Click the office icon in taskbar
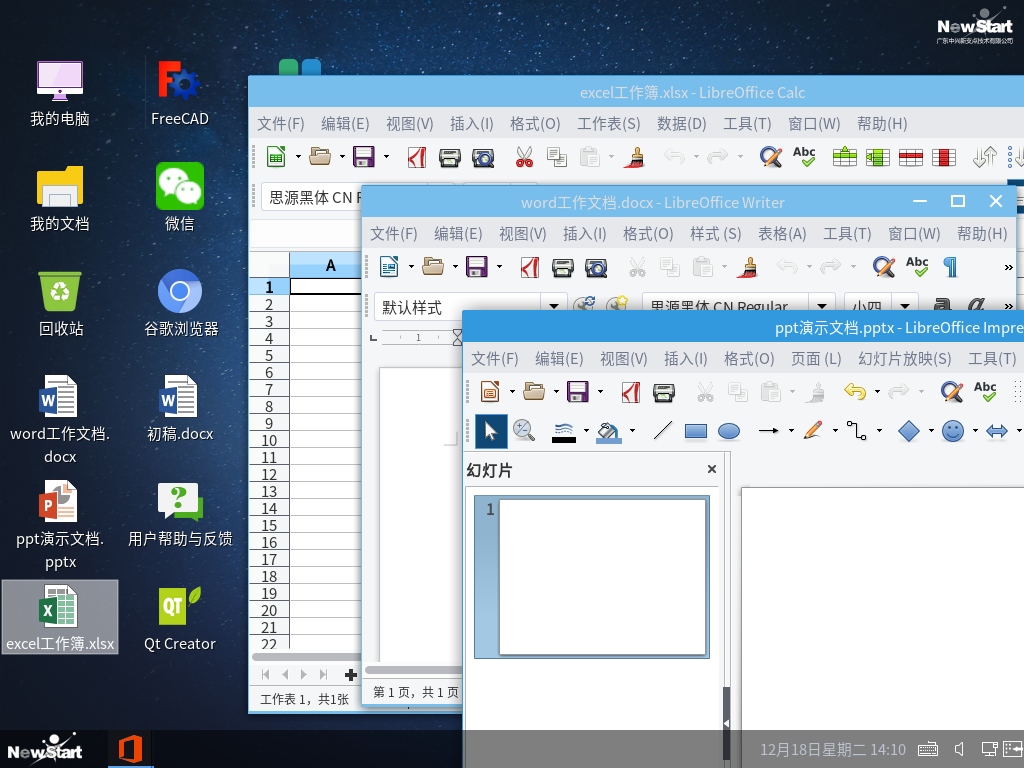Viewport: 1024px width, 768px height. (131, 748)
